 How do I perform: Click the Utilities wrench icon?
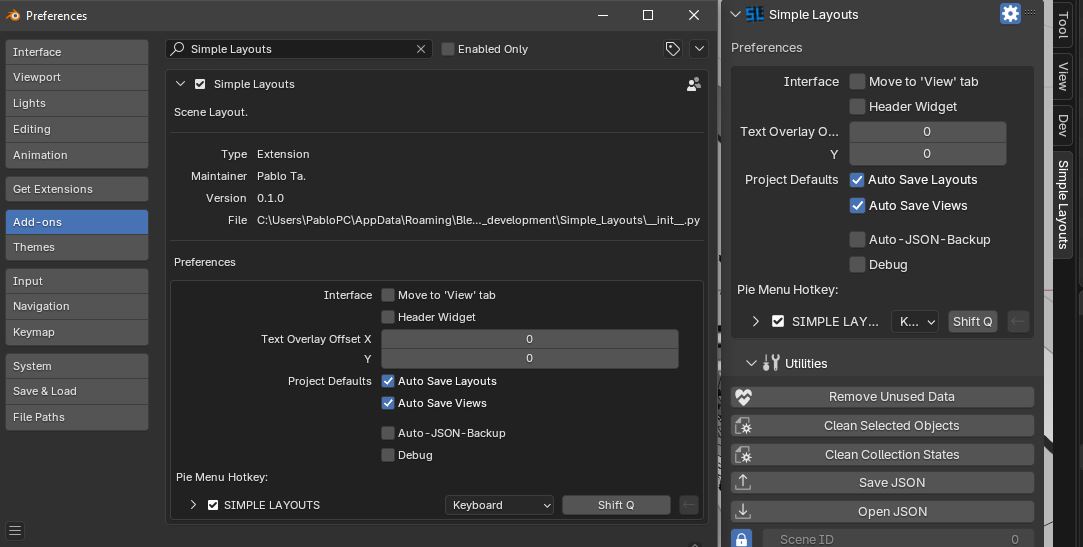pos(771,363)
